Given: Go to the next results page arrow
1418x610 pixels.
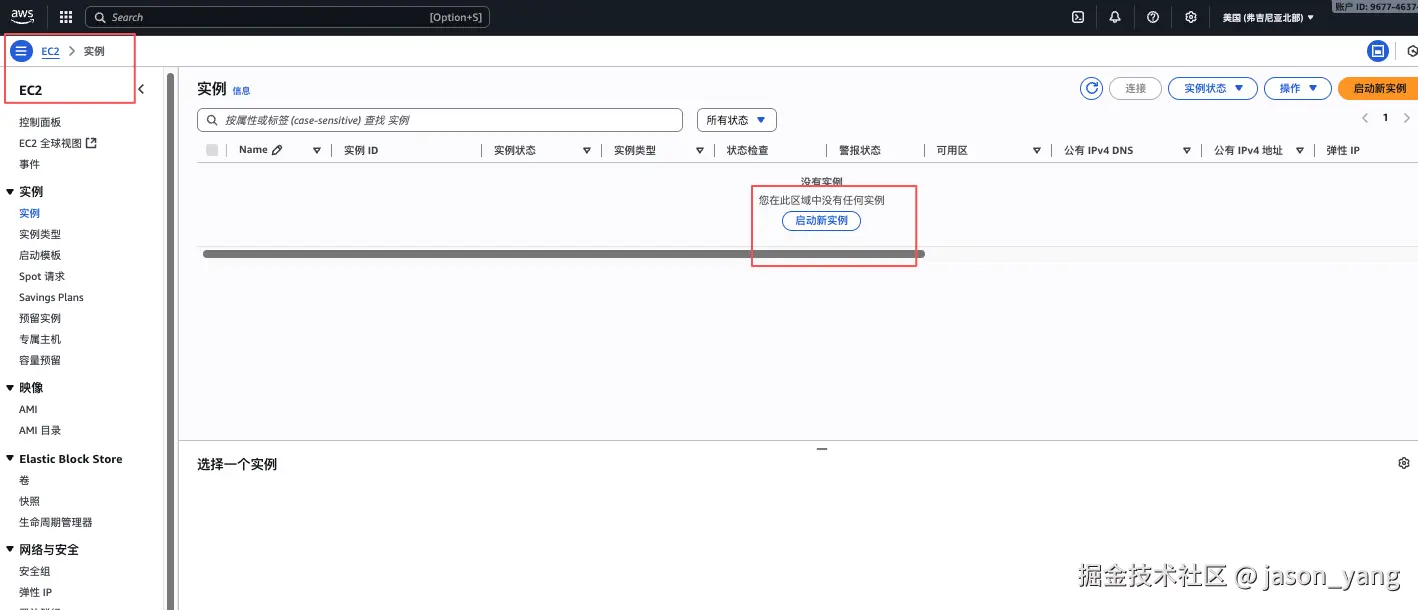Looking at the screenshot, I should 1407,118.
